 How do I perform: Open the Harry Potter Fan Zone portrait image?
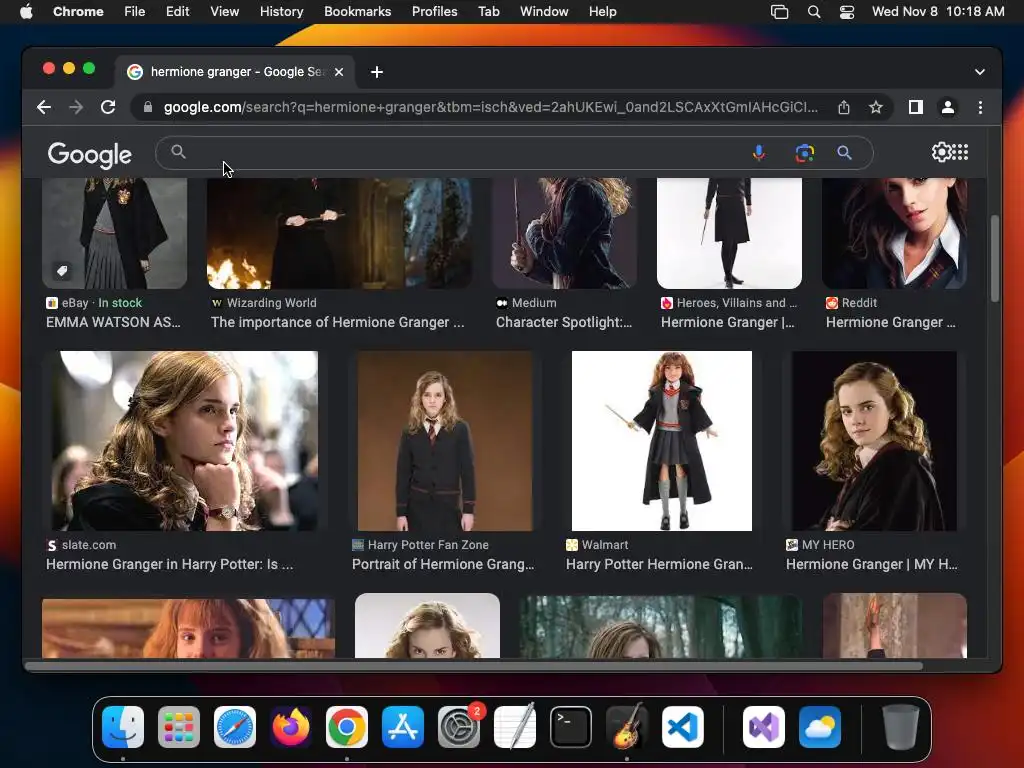point(445,441)
